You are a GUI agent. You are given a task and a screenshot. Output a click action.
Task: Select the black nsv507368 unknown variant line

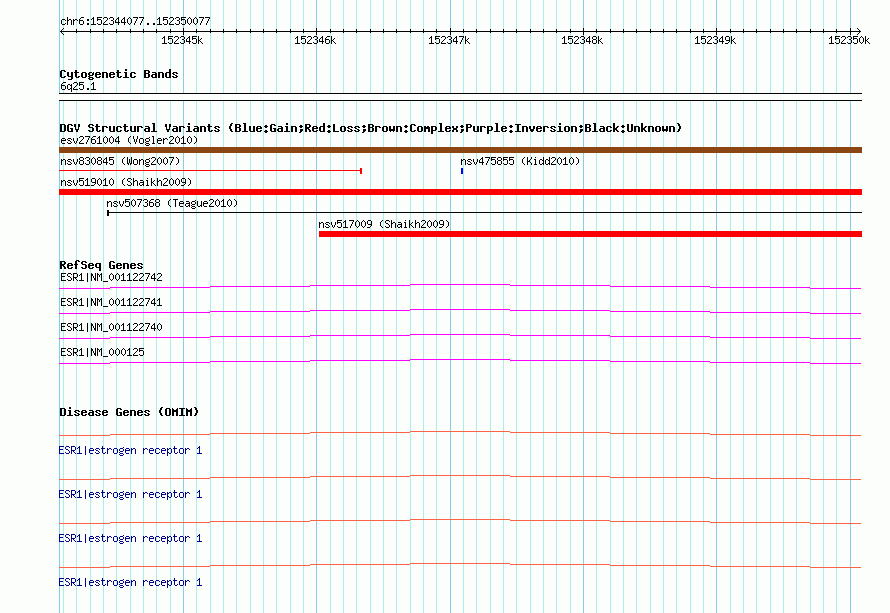484,213
